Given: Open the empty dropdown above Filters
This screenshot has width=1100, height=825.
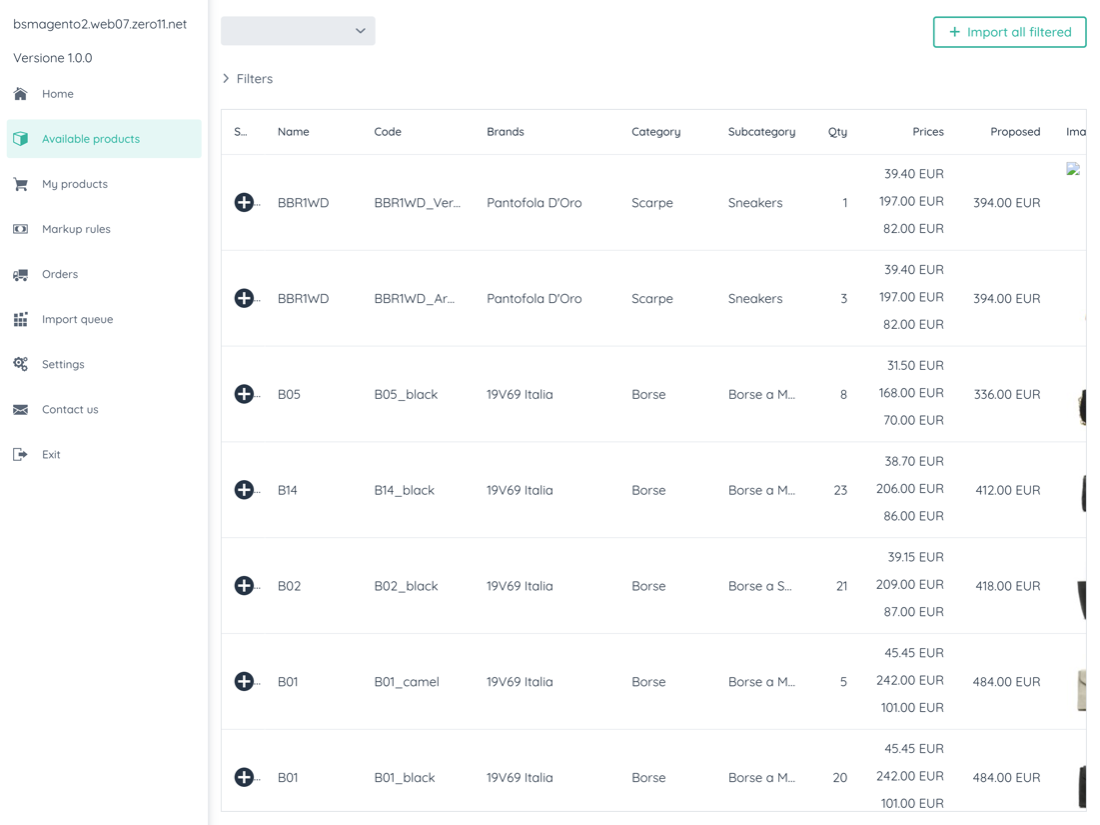Looking at the screenshot, I should (298, 31).
